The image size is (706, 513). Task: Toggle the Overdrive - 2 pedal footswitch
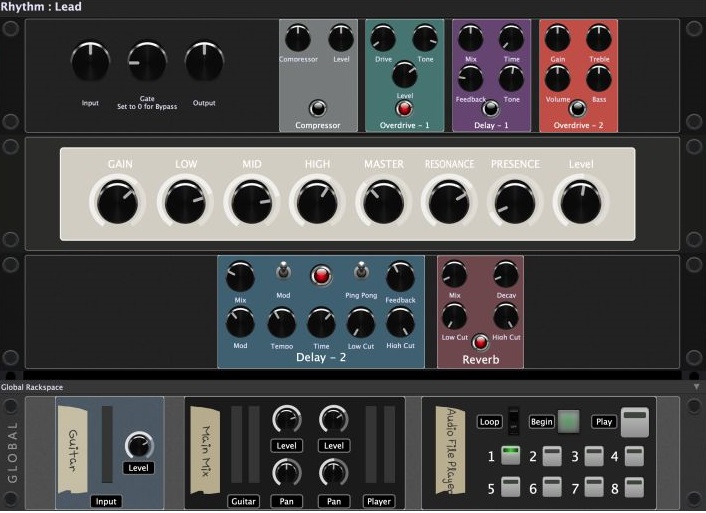[578, 109]
